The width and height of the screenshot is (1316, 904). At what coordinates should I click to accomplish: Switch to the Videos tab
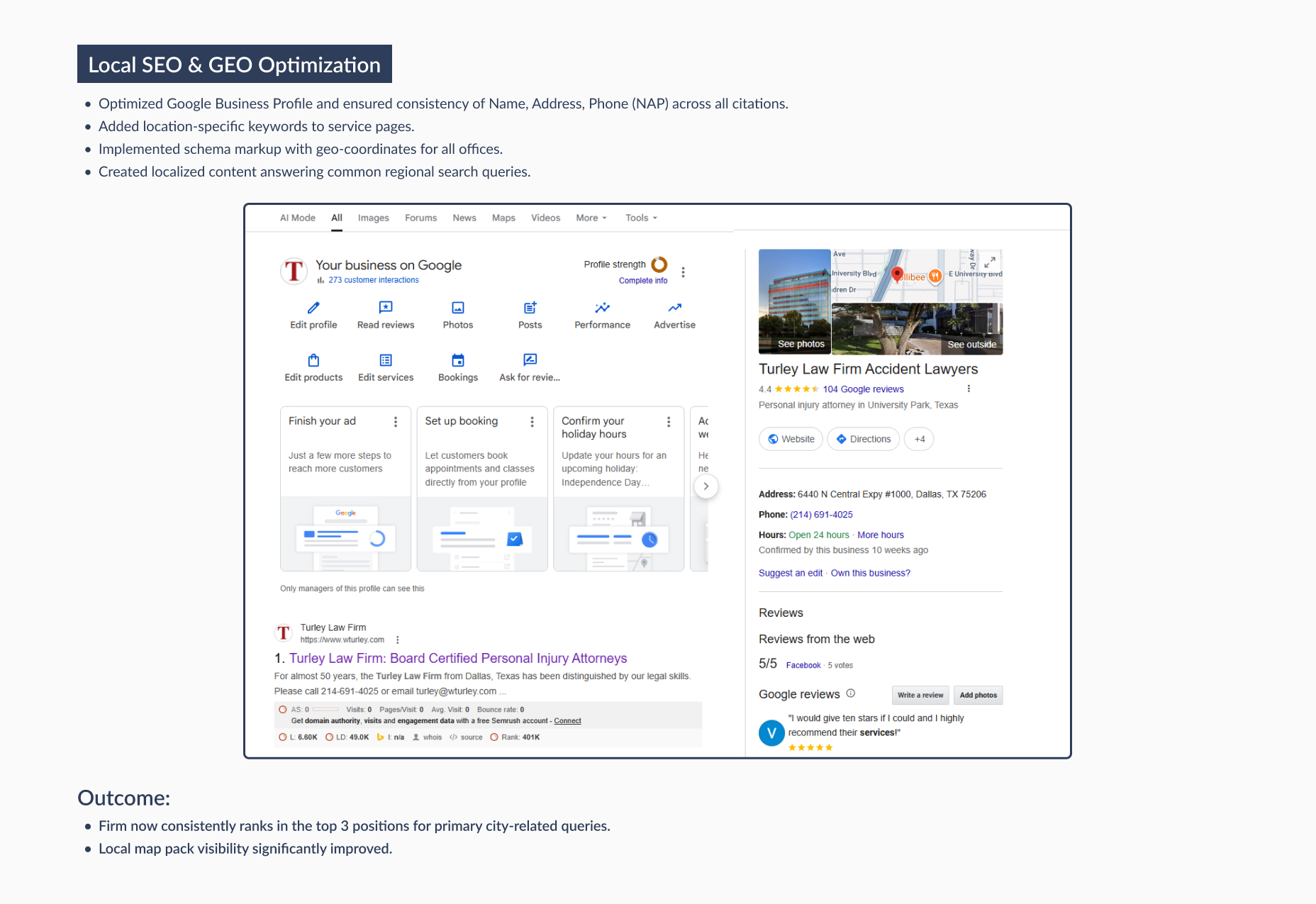[x=546, y=218]
